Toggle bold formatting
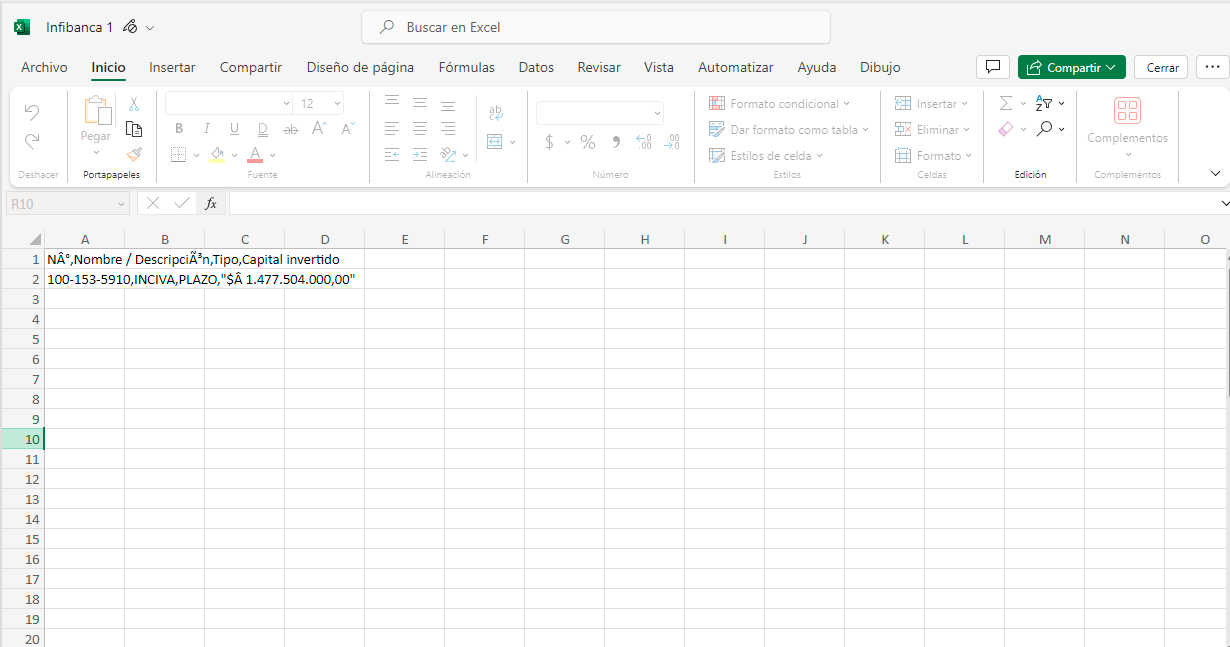1230x647 pixels. point(179,129)
